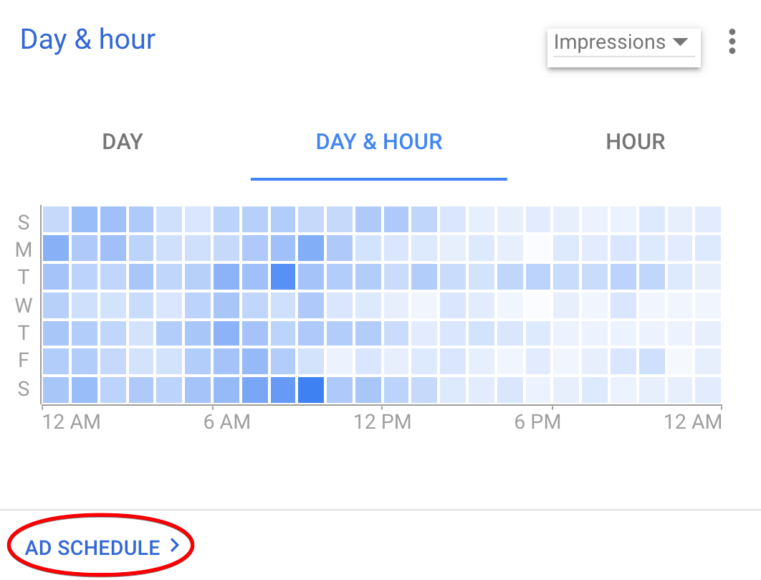Click the last Saturday row heatmap cell
The width and height of the screenshot is (761, 580).
[x=708, y=390]
